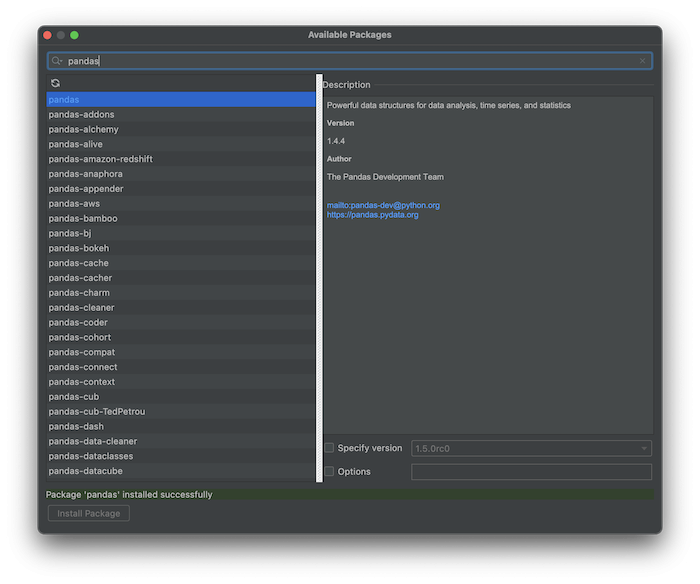
Task: Click the search magnifier icon
Action: (x=56, y=61)
